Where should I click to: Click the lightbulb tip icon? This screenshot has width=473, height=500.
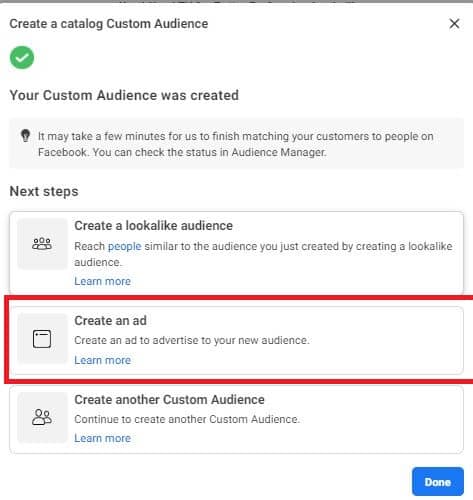pyautogui.click(x=25, y=136)
